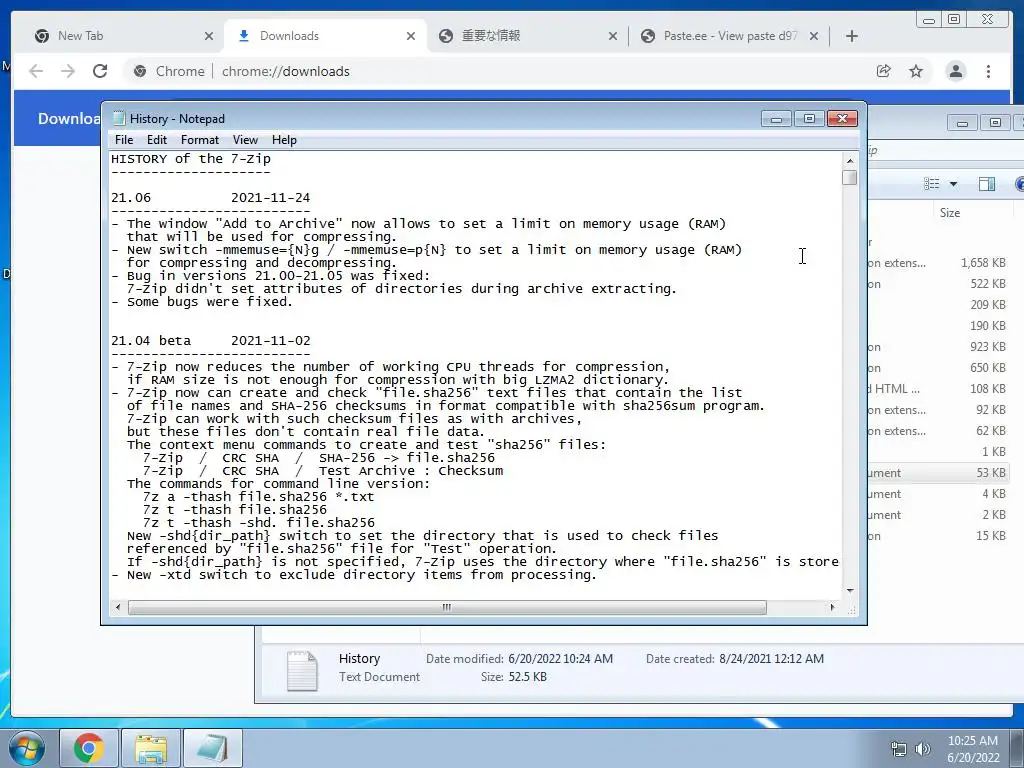Open the Help menu in Notepad
The image size is (1024, 768).
coord(284,140)
